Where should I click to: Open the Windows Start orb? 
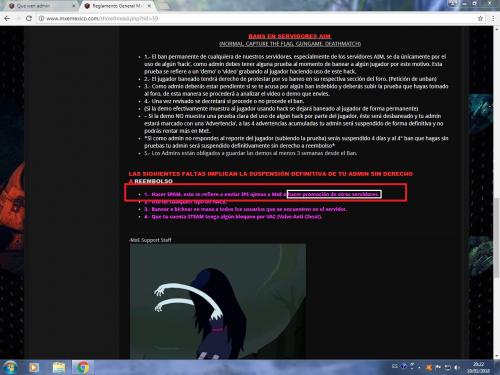[x=10, y=367]
